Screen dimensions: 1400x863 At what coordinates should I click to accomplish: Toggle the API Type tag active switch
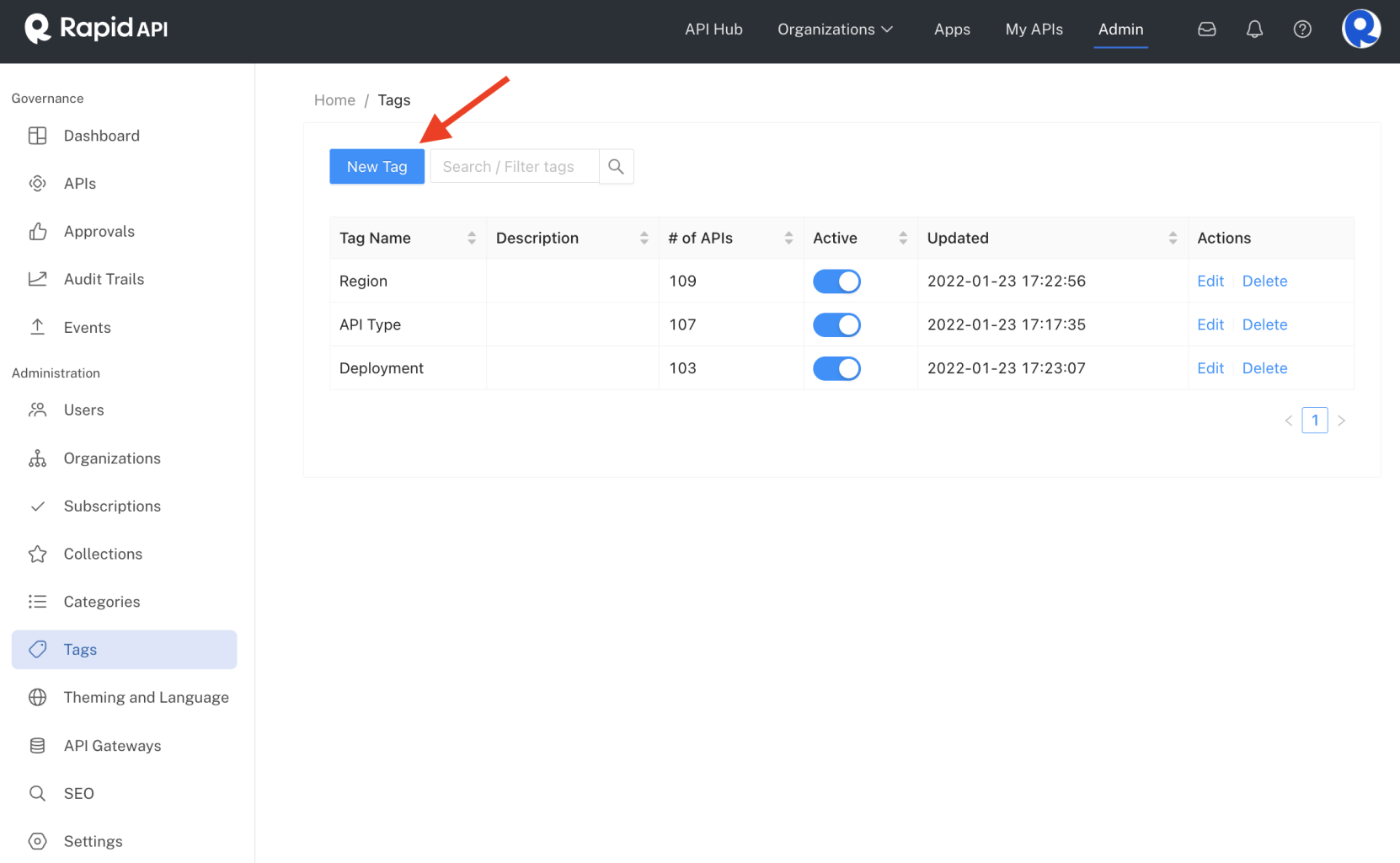tap(836, 325)
